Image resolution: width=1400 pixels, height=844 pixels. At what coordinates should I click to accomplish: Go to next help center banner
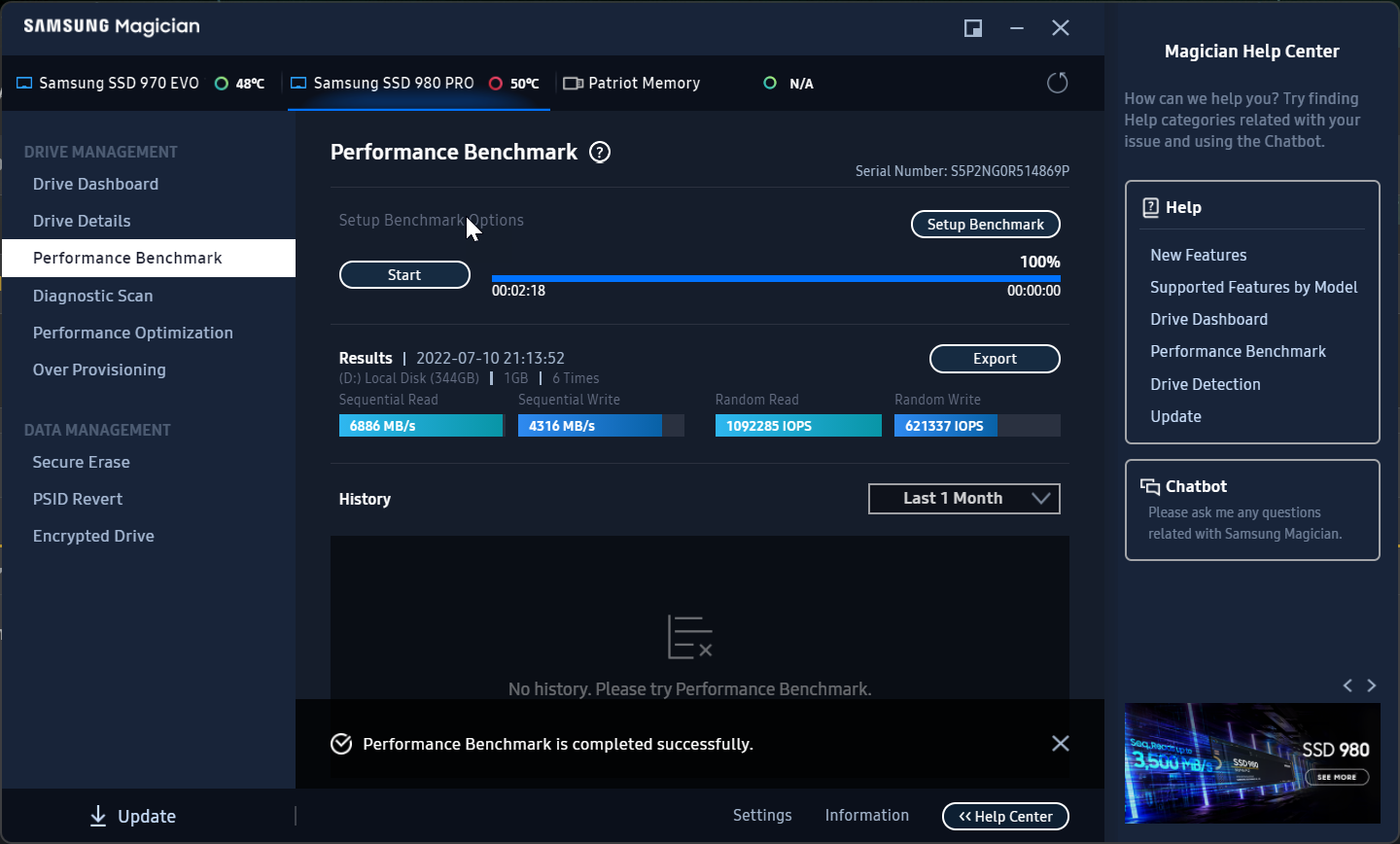[x=1372, y=686]
